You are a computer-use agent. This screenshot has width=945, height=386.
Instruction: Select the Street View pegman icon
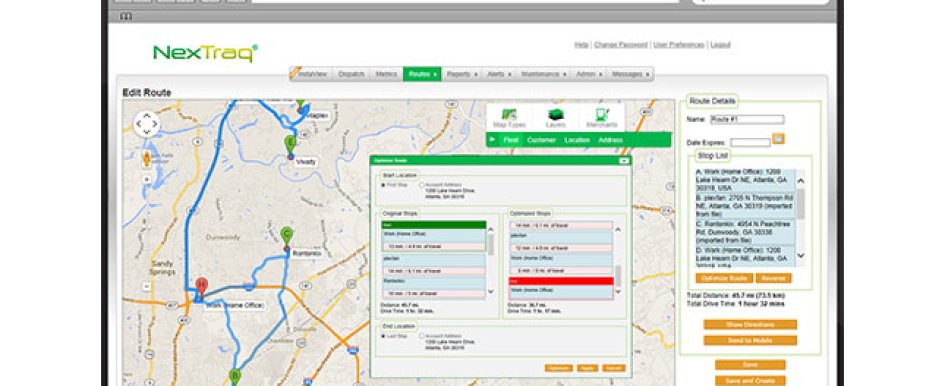(x=146, y=160)
